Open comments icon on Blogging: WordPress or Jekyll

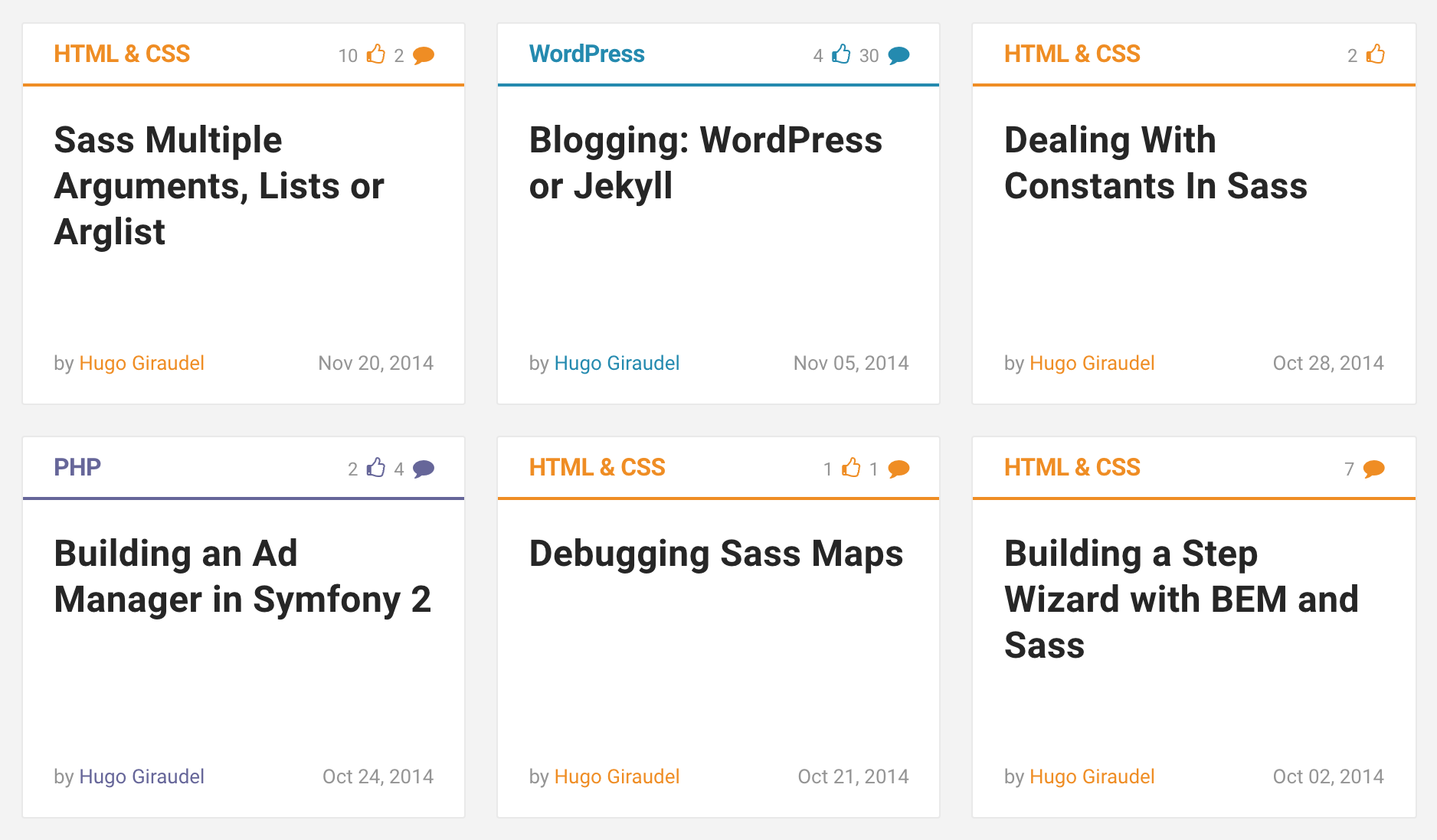click(x=899, y=55)
